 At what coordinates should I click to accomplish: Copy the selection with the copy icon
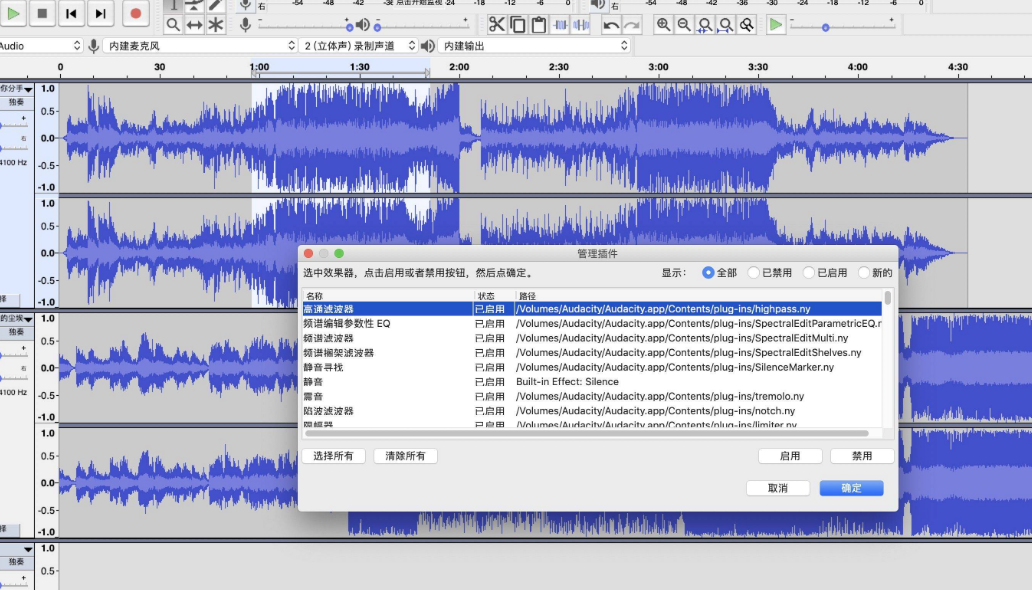[x=518, y=25]
